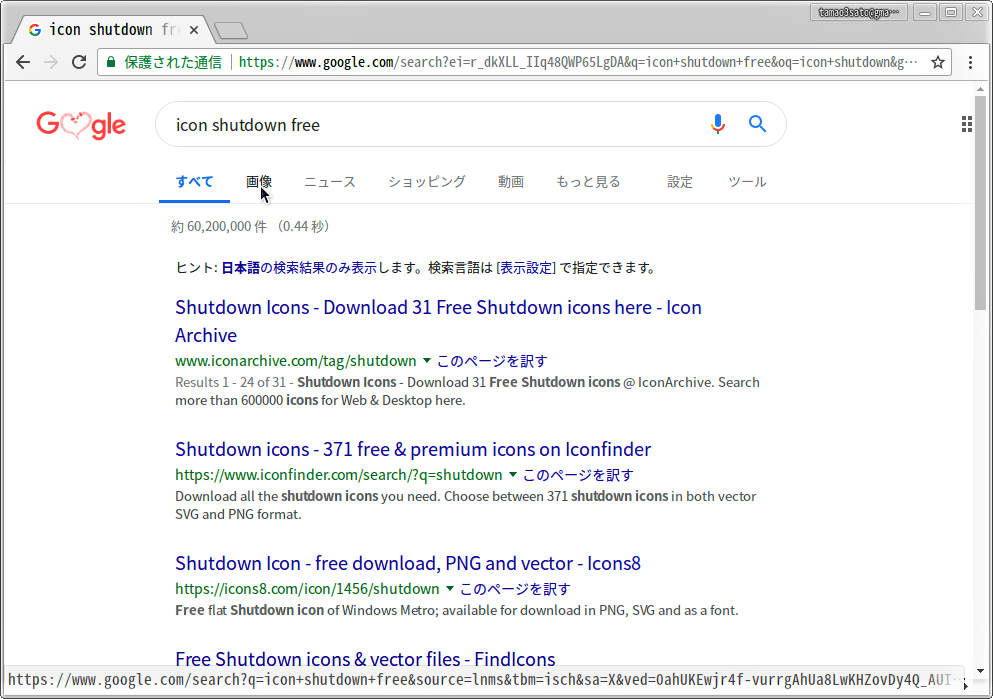
Task: Switch to the ショッピング tab
Action: click(x=427, y=182)
